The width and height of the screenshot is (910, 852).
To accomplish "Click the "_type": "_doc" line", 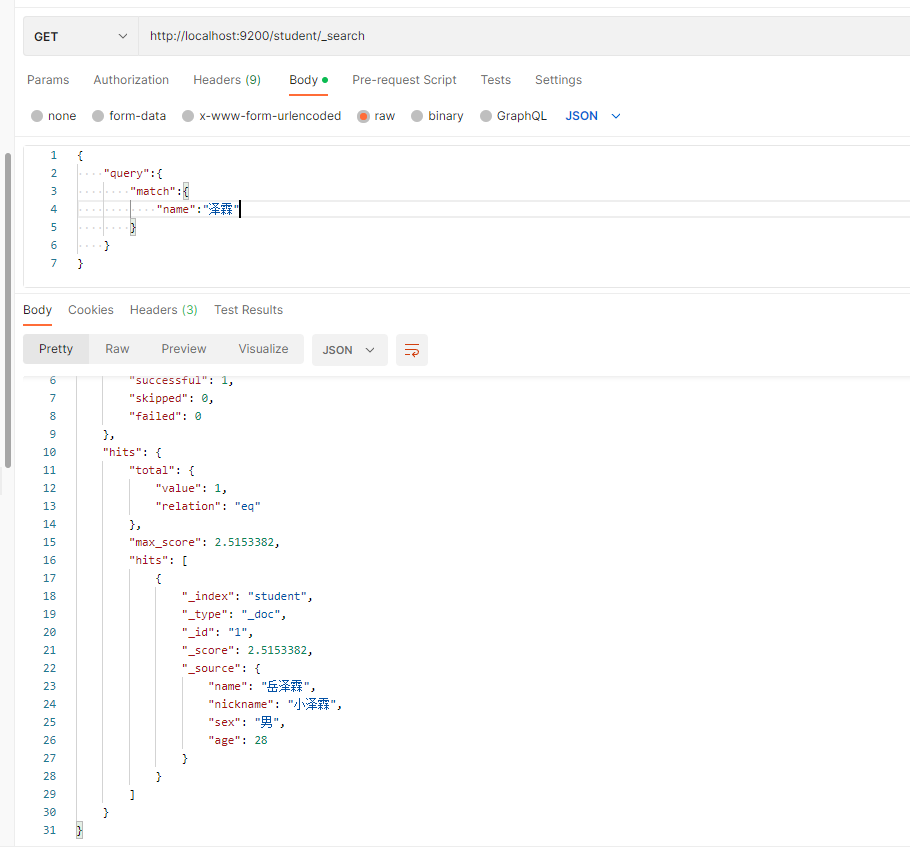I will pos(234,614).
